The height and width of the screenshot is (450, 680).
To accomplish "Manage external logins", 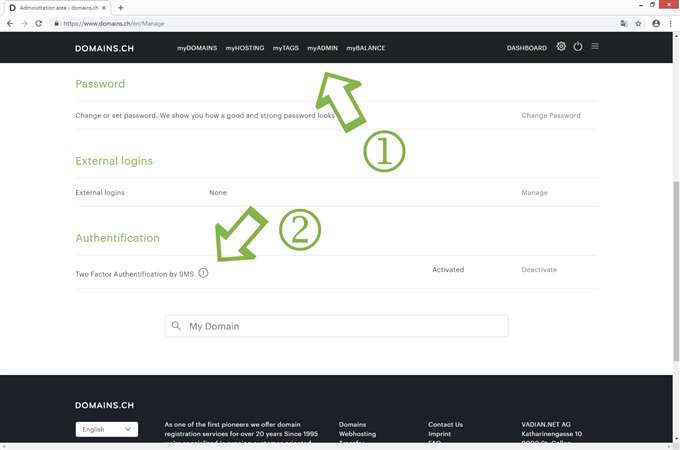I will click(x=535, y=192).
